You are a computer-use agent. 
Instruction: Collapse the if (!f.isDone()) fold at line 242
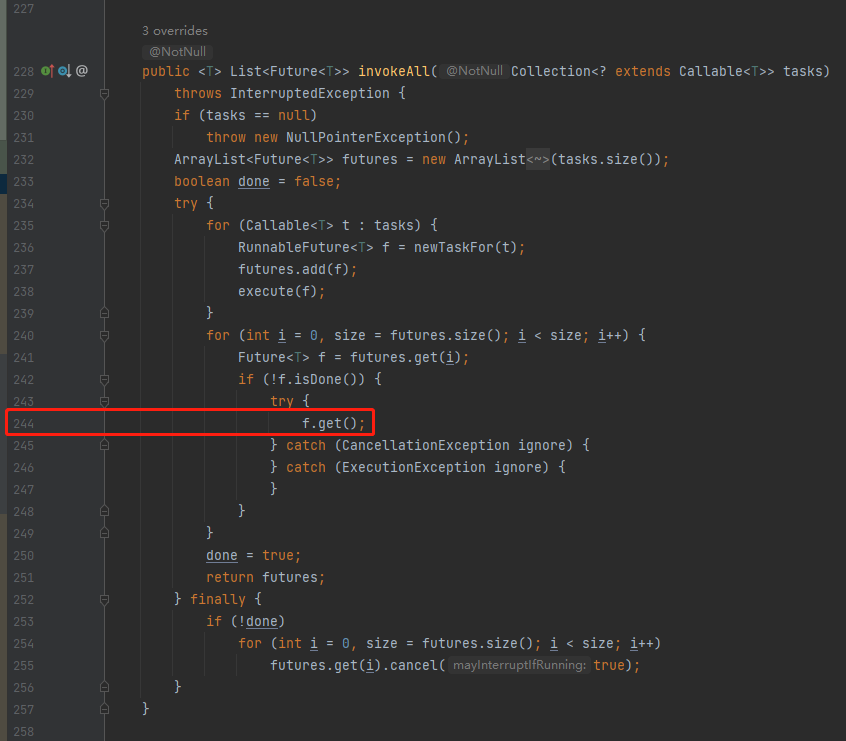[105, 379]
